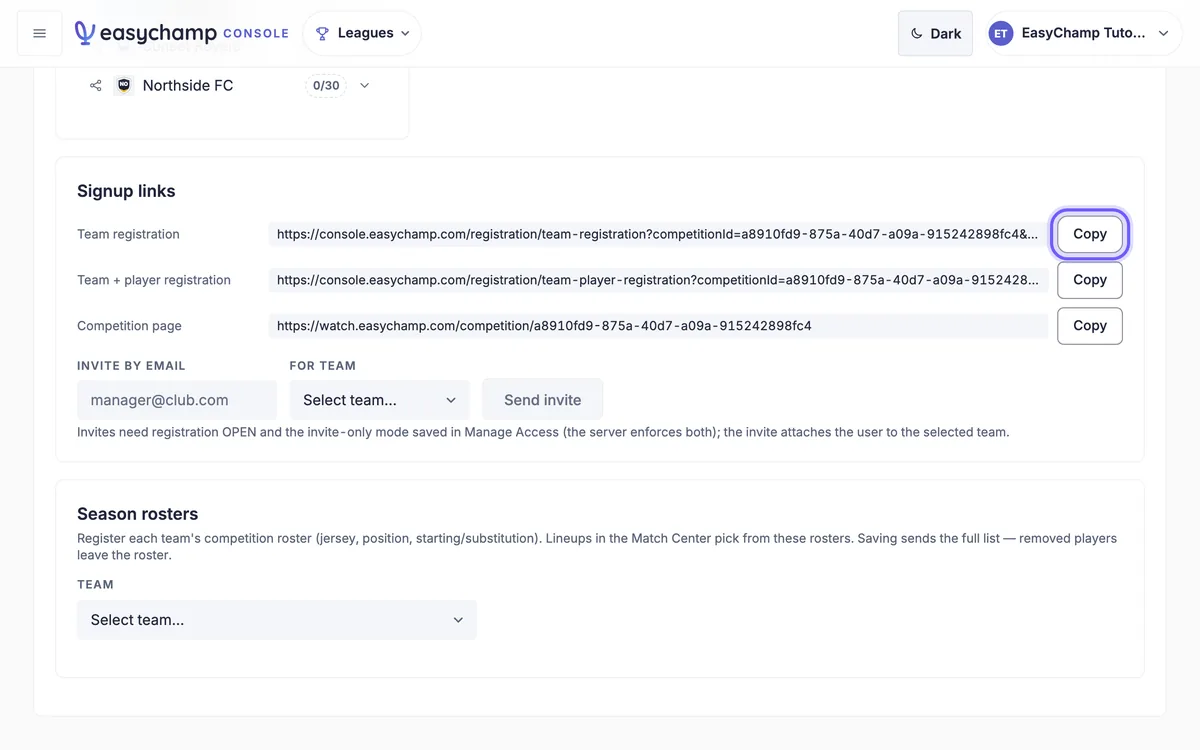The width and height of the screenshot is (1200, 750).
Task: Switch to Dark mode
Action: pyautogui.click(x=935, y=33)
